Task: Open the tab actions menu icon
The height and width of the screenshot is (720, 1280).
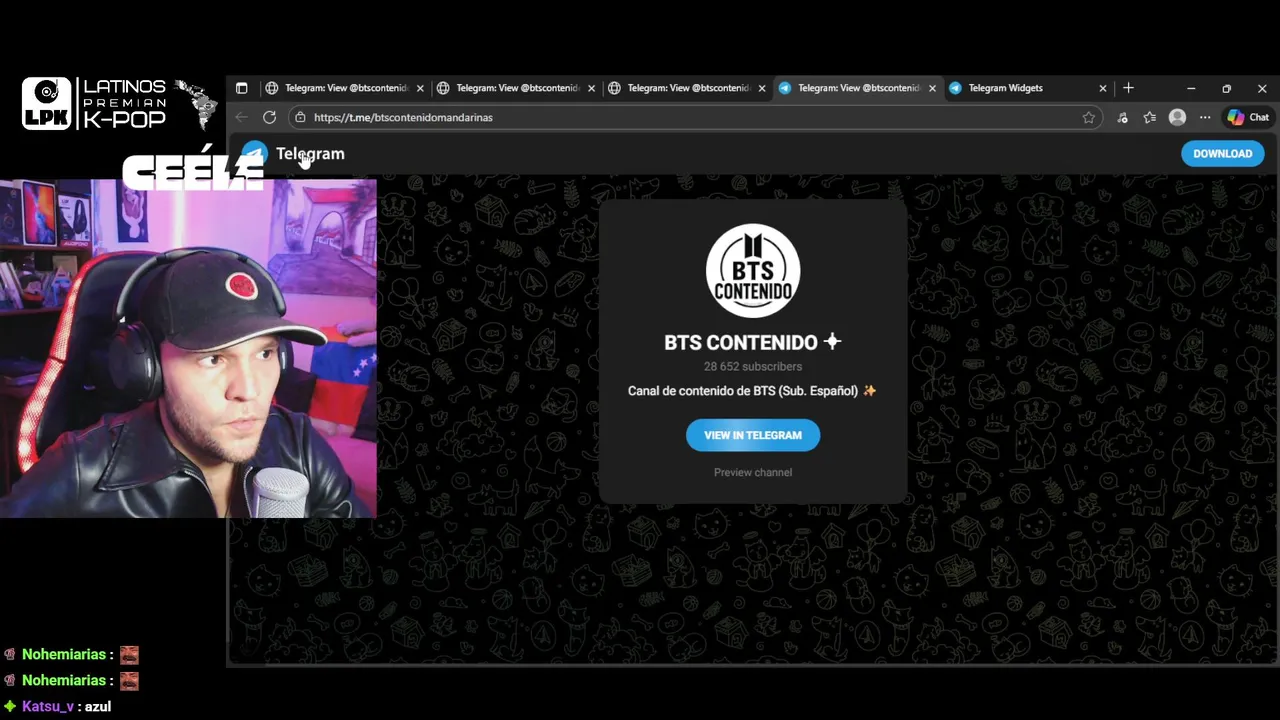Action: (x=241, y=88)
